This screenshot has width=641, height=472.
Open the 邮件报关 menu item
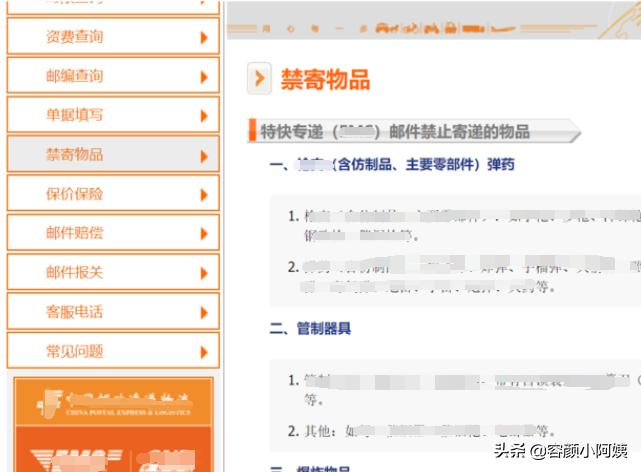pos(113,272)
